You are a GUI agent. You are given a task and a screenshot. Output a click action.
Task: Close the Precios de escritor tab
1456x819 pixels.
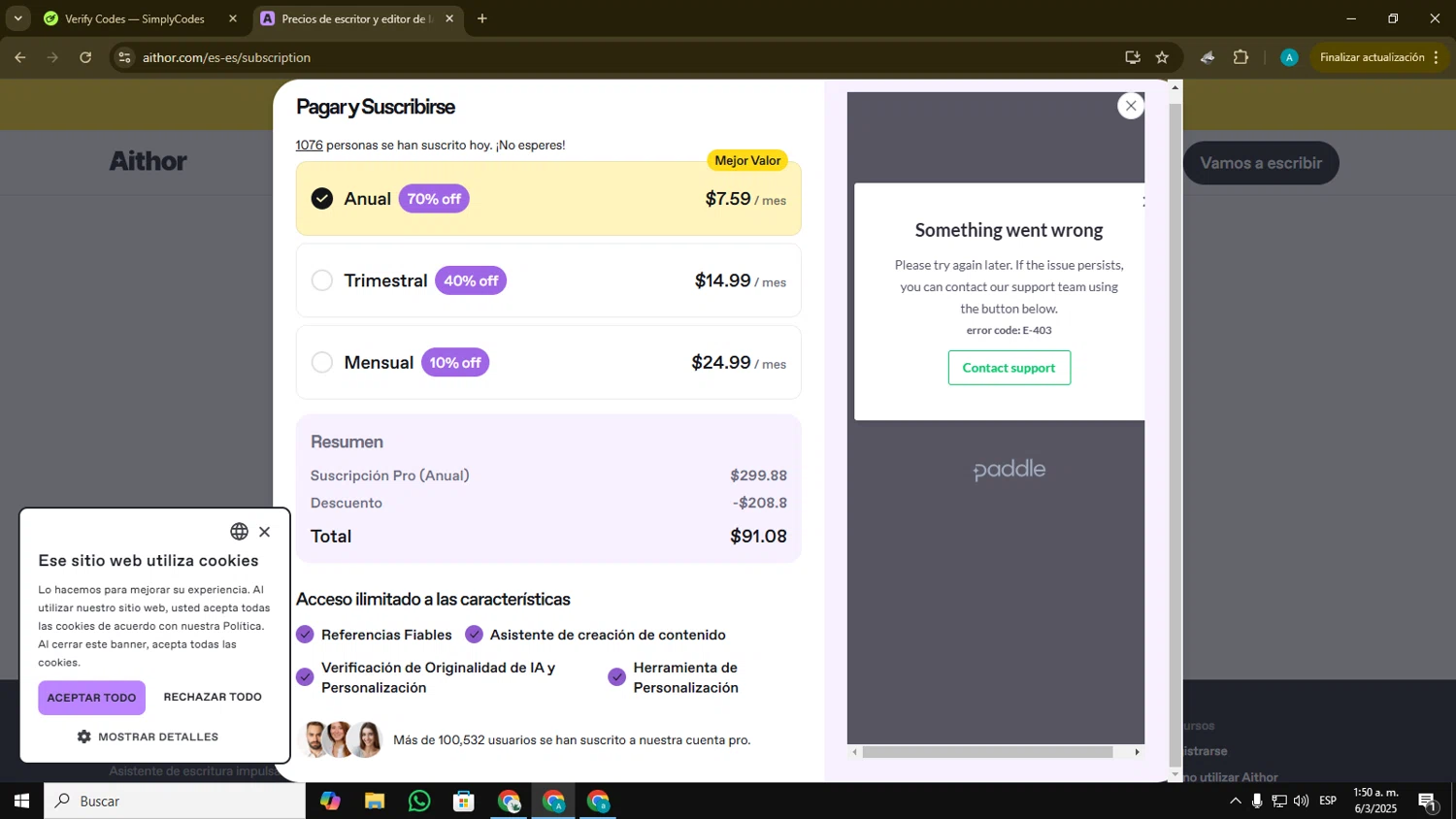(449, 18)
